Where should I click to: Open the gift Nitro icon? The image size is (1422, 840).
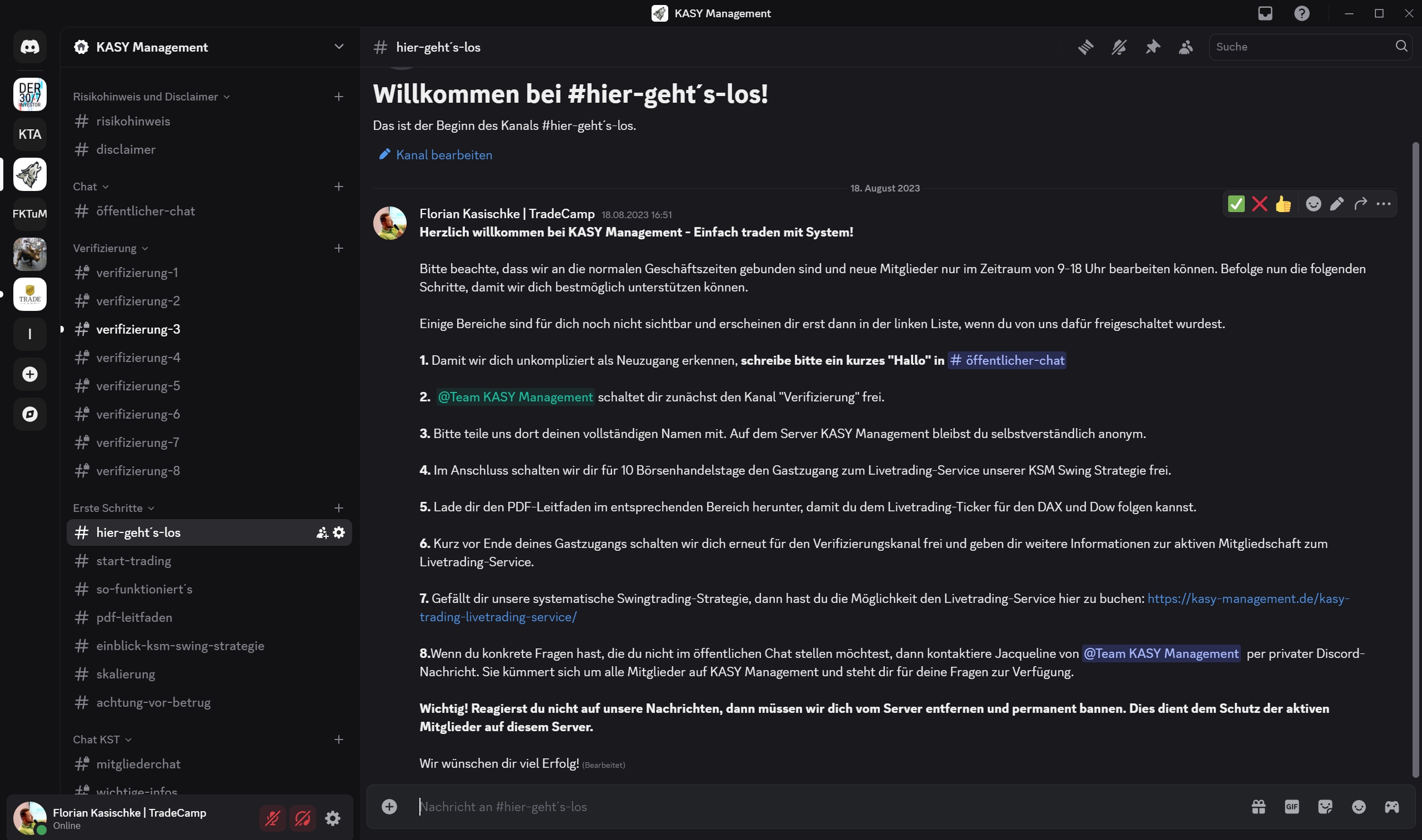(x=1258, y=807)
